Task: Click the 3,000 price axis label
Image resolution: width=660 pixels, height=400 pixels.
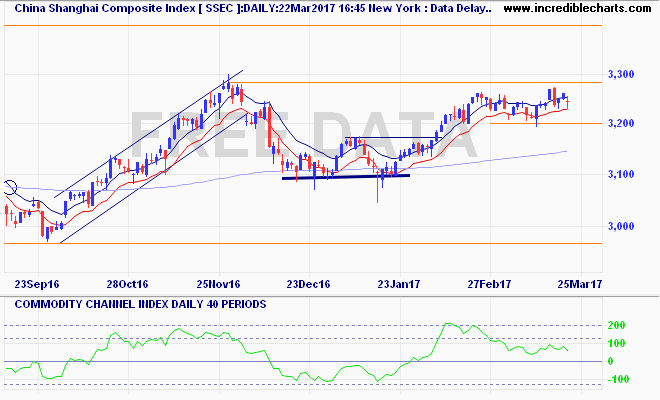Action: point(621,226)
